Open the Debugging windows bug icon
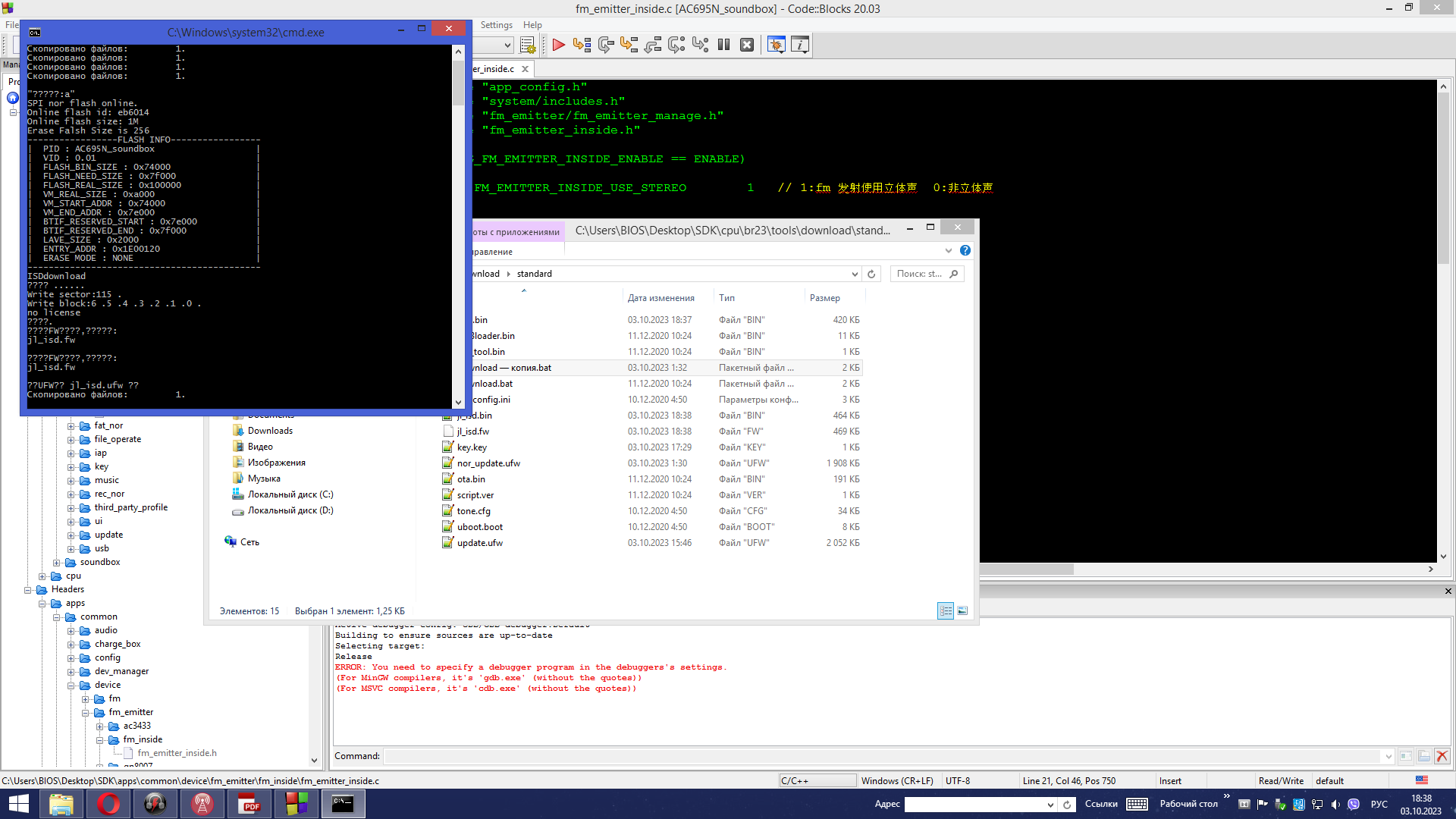This screenshot has width=1456, height=819. click(x=776, y=45)
